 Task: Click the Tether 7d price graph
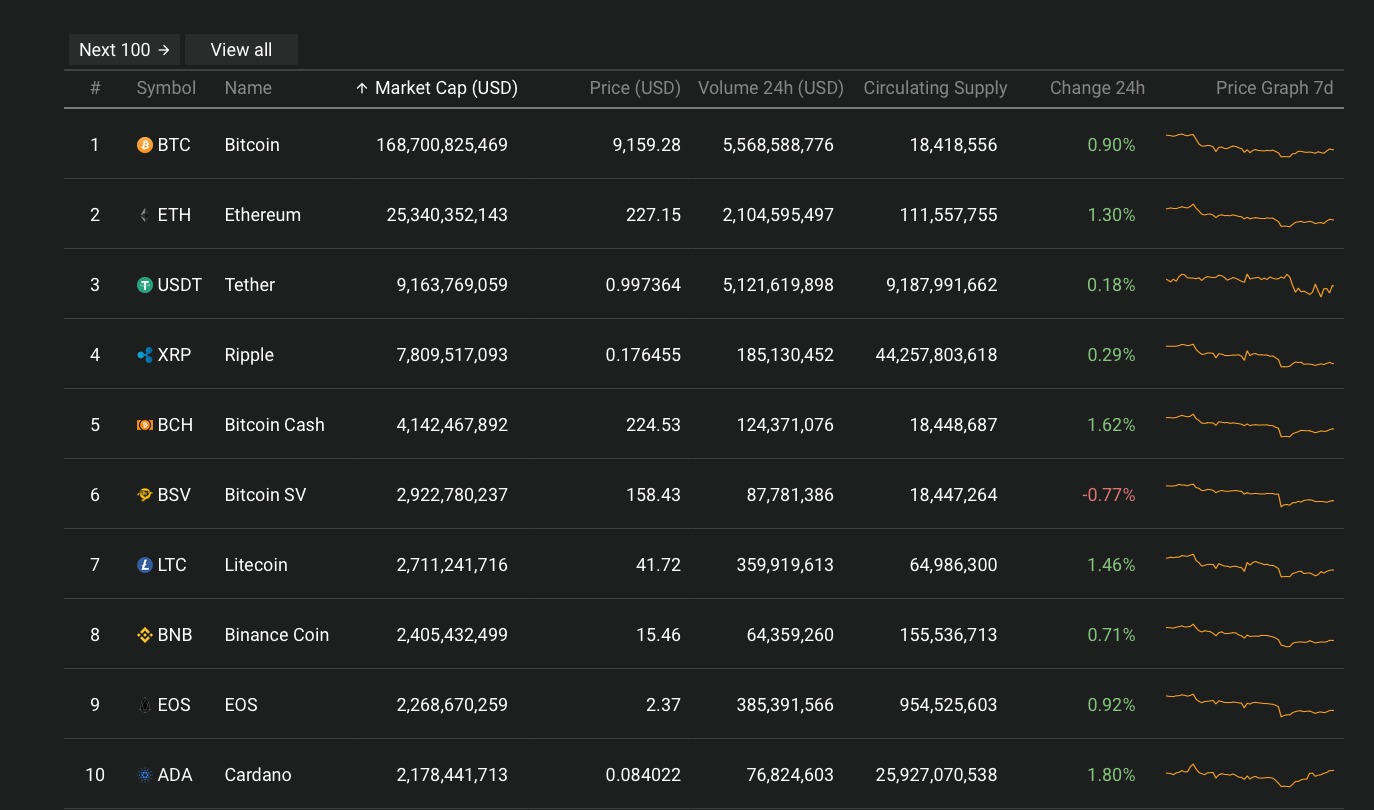(1250, 285)
